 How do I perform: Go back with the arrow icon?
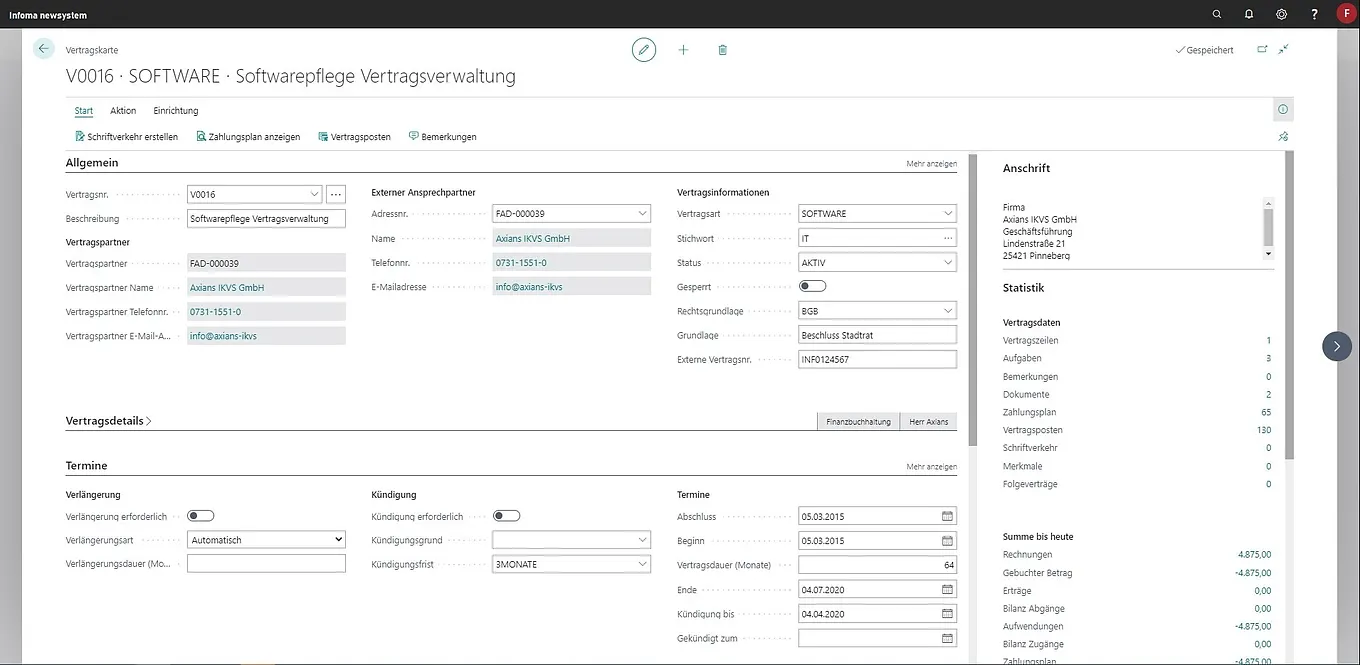click(x=43, y=48)
